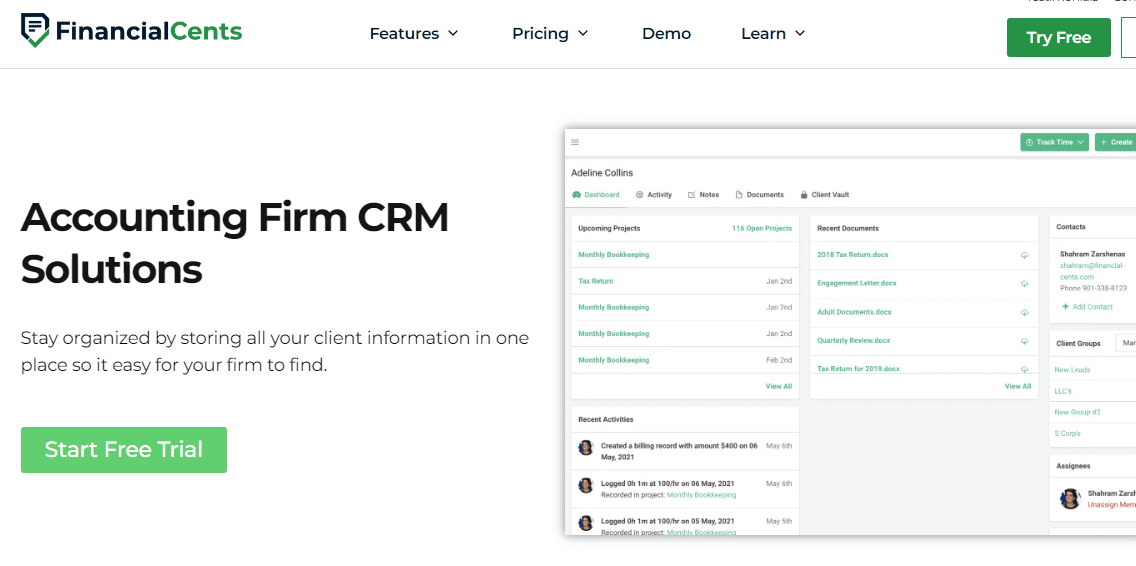Viewport: 1136px width, 566px height.
Task: Download Engagement Letter.docx via cloud icon
Action: [1024, 283]
